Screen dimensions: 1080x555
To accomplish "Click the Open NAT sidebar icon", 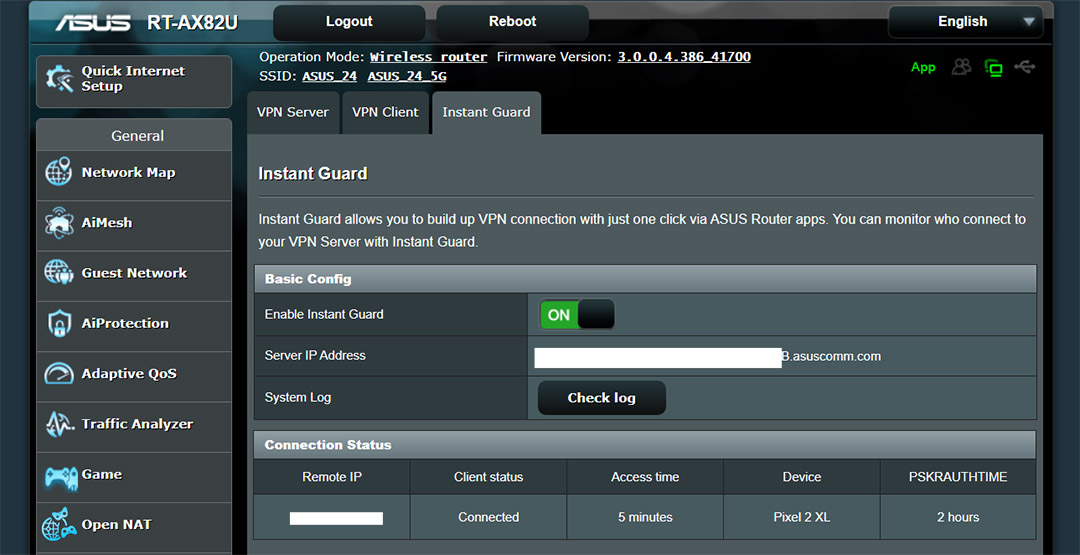I will (x=59, y=525).
